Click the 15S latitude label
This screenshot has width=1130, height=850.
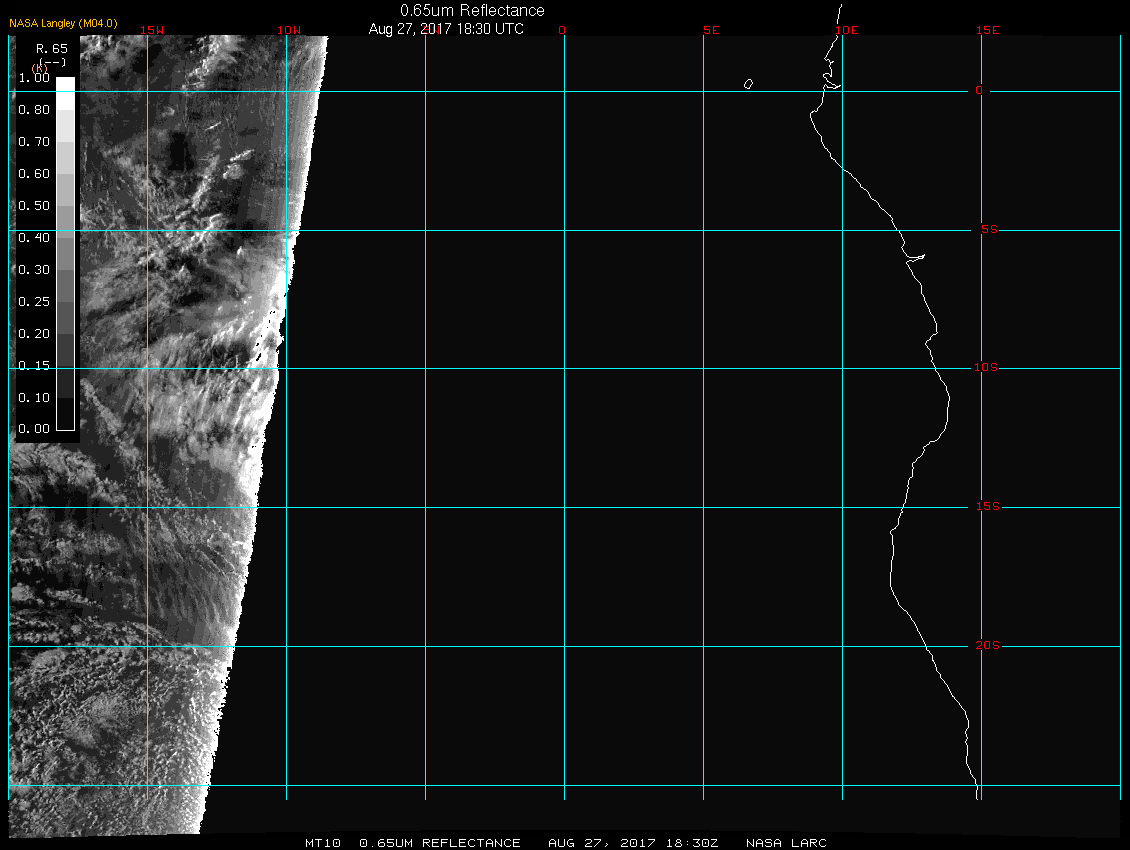point(987,506)
